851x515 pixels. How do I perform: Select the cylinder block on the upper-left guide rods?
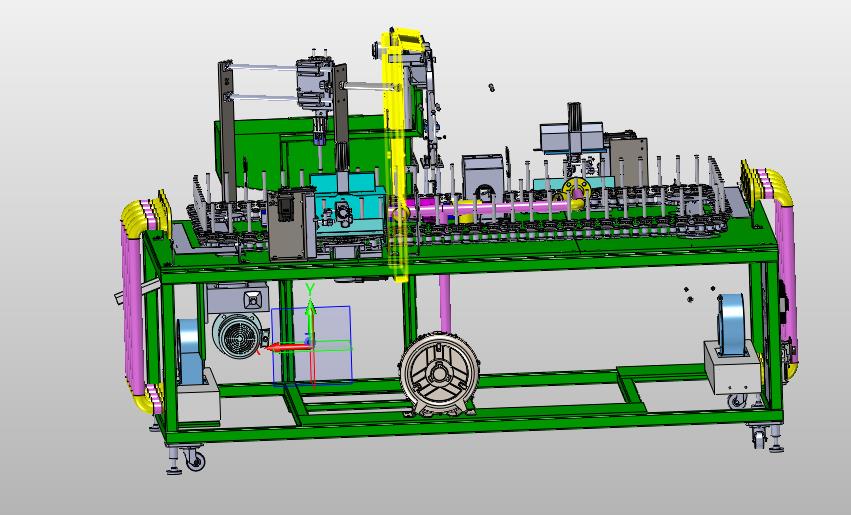point(314,83)
